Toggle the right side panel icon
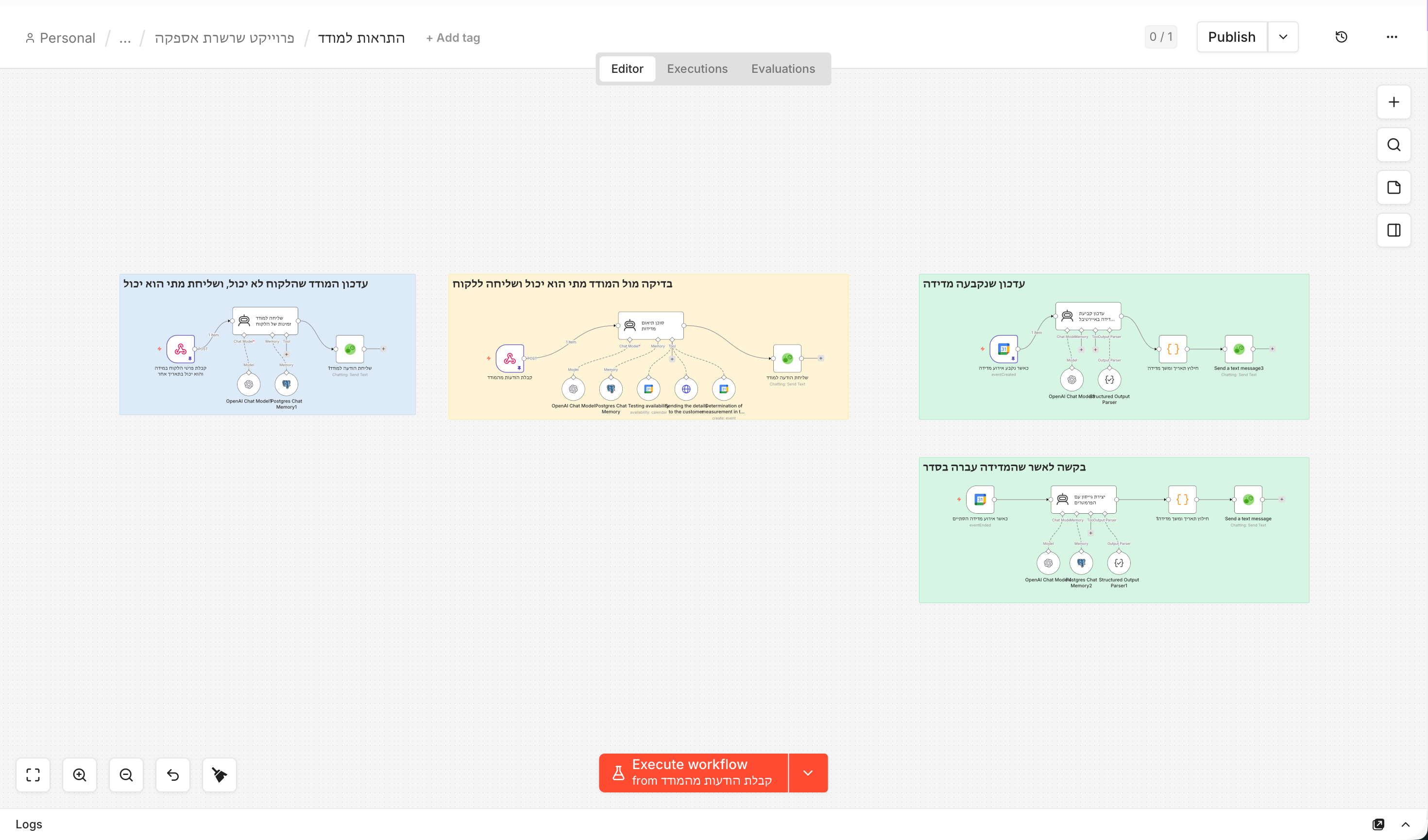The image size is (1428, 840). point(1394,230)
